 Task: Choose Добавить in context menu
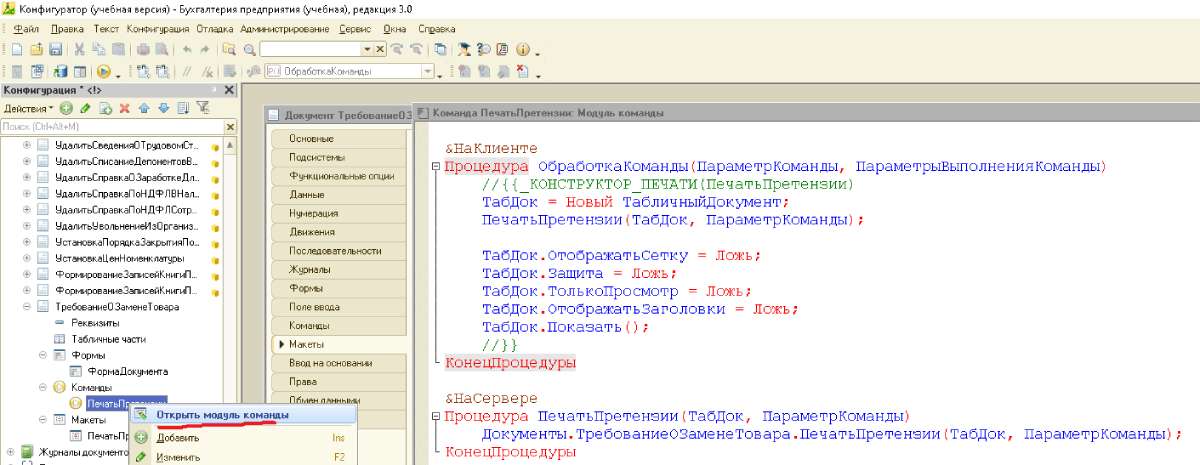(x=244, y=437)
